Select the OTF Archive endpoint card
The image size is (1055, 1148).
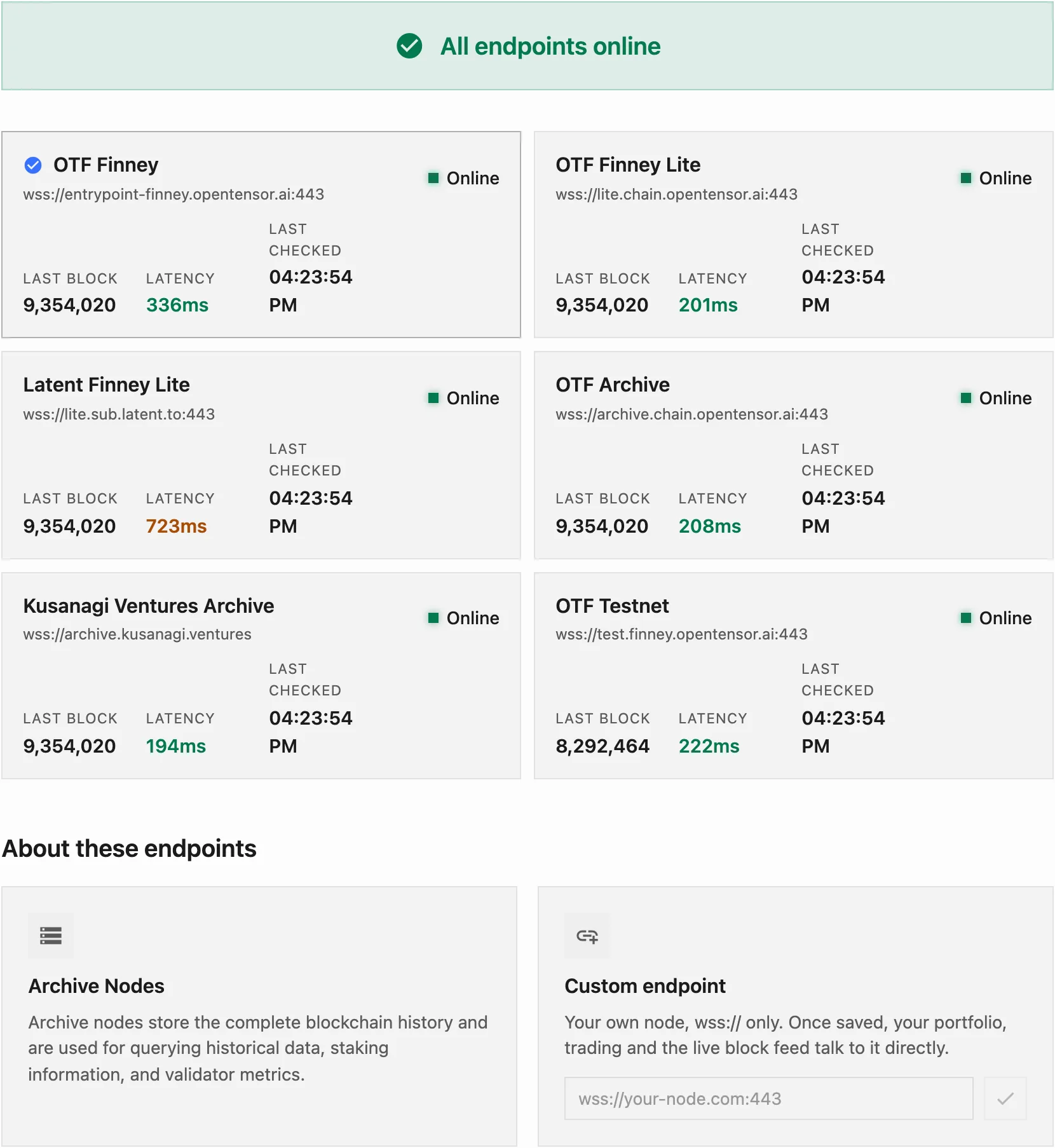click(794, 455)
